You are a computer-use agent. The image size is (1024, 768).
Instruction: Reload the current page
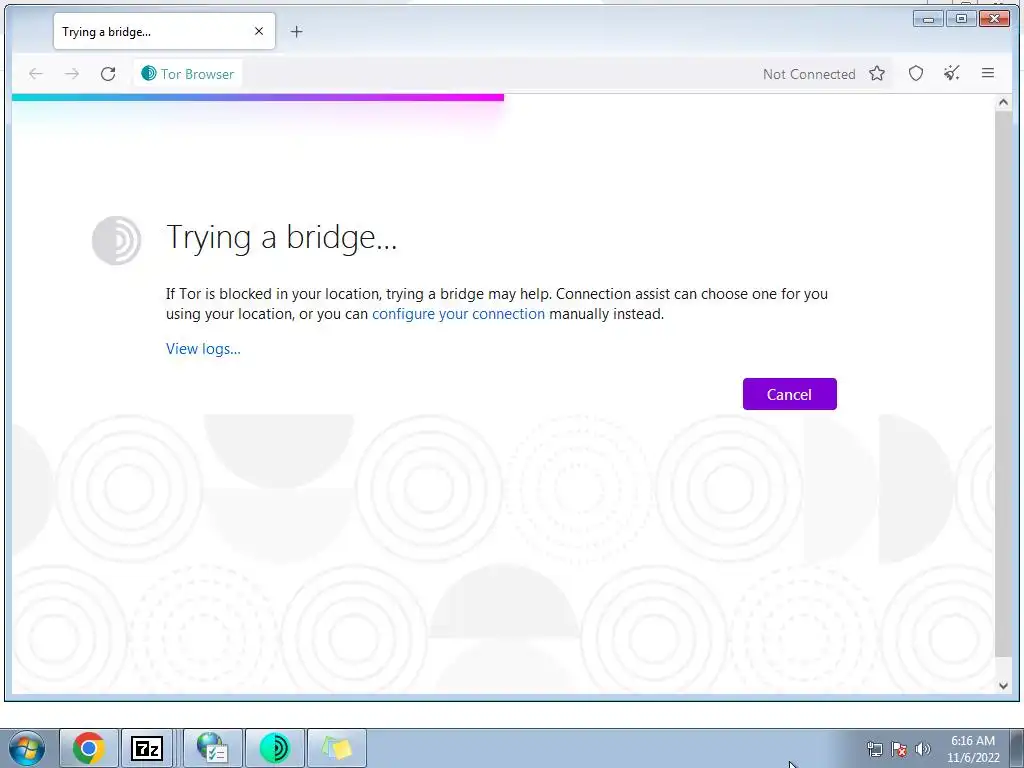pyautogui.click(x=108, y=74)
